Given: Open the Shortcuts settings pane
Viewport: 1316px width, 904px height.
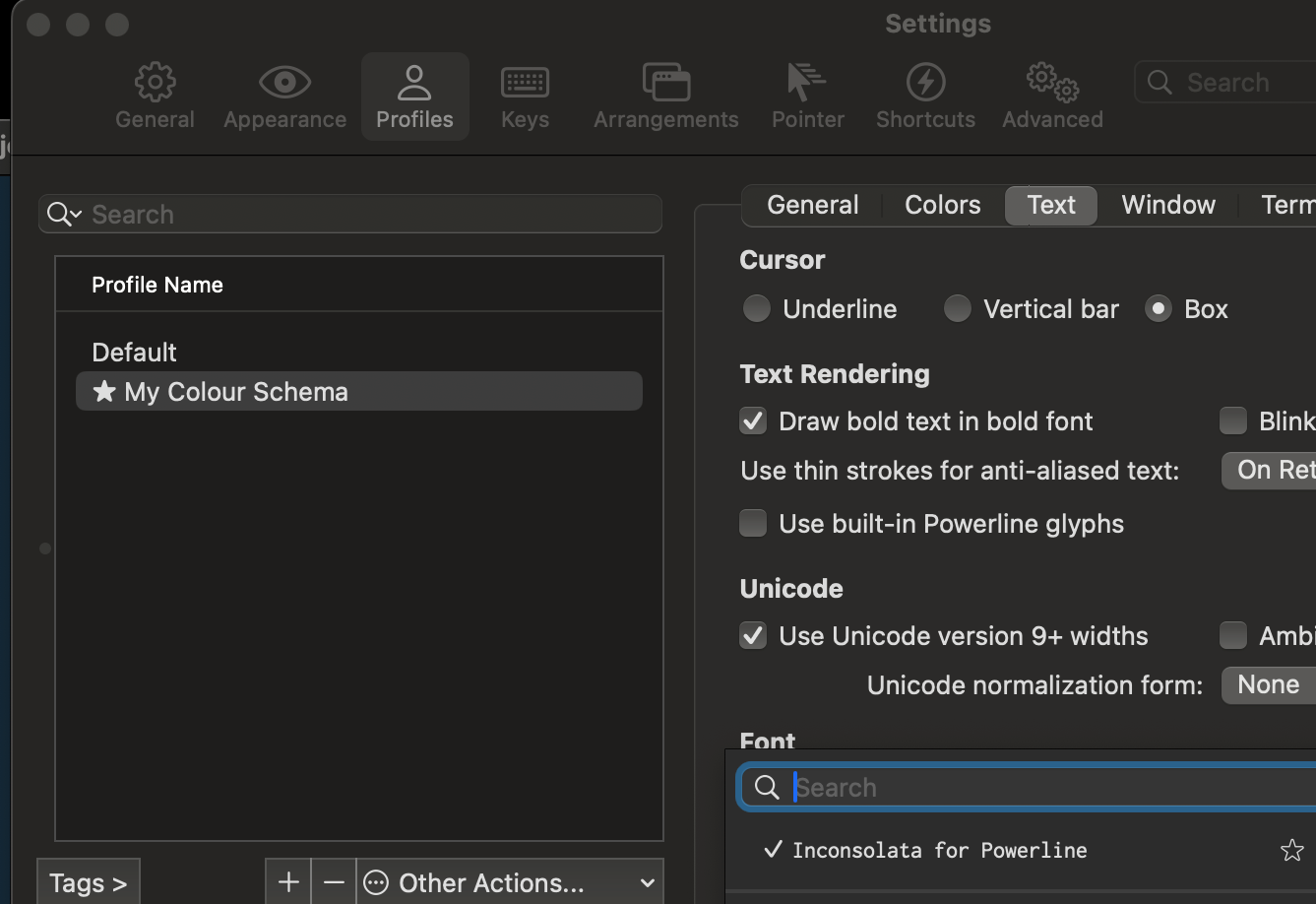Looking at the screenshot, I should pyautogui.click(x=925, y=97).
